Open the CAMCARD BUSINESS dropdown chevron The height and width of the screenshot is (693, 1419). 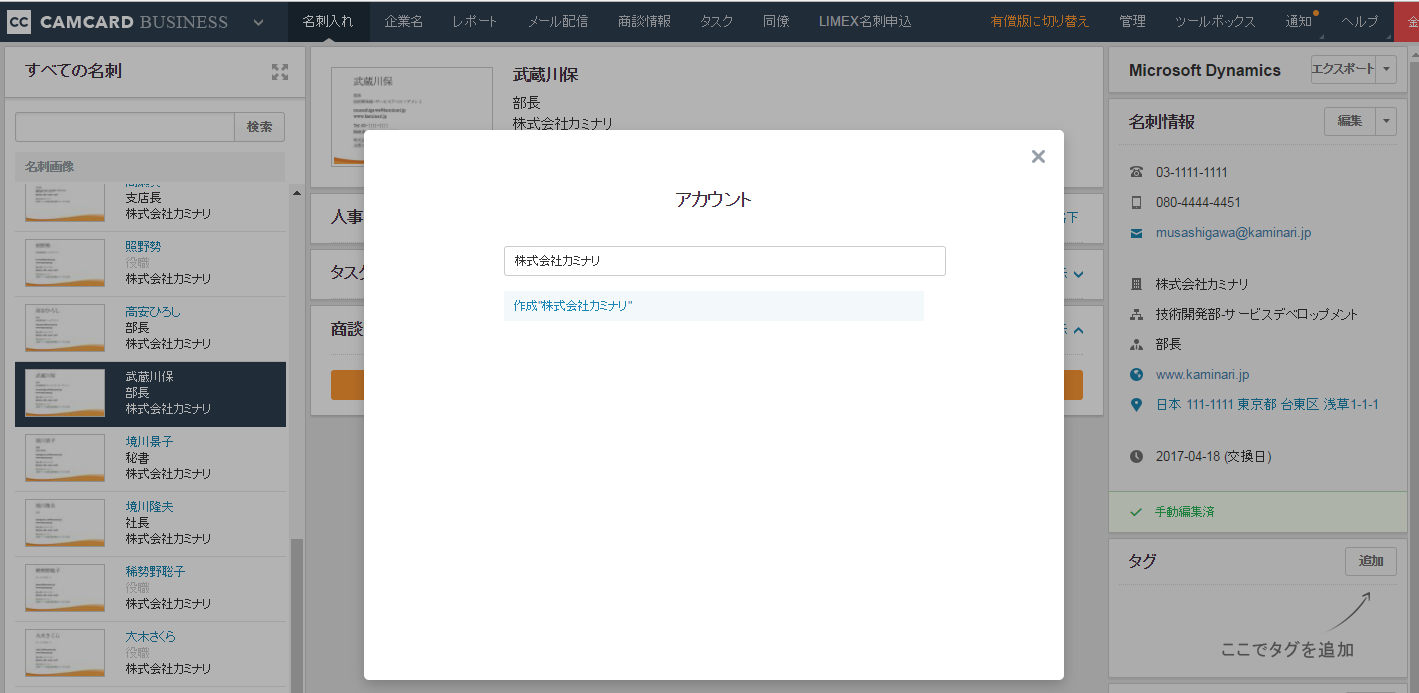[259, 22]
